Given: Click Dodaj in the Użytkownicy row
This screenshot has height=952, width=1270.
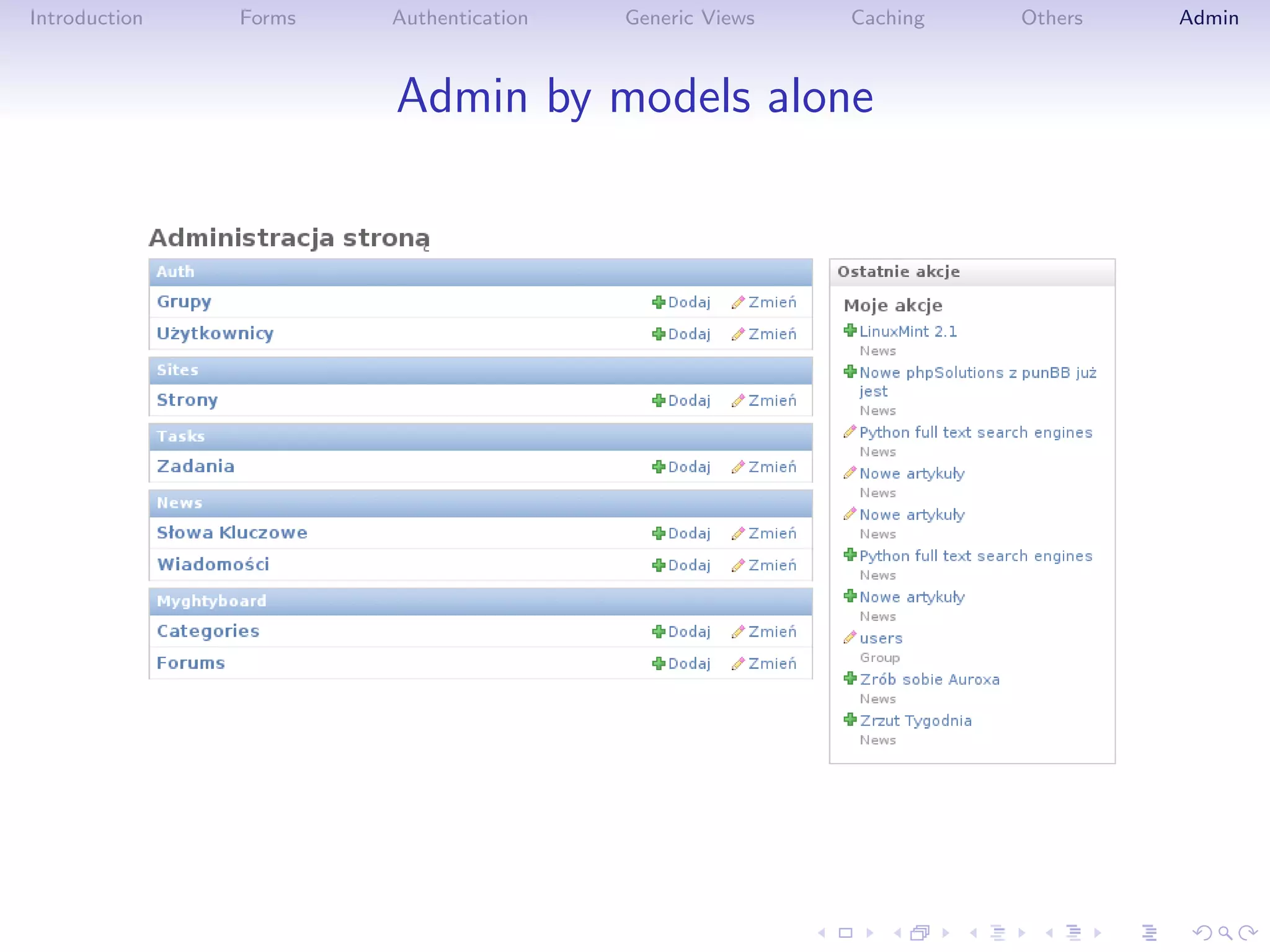Looking at the screenshot, I should (689, 334).
